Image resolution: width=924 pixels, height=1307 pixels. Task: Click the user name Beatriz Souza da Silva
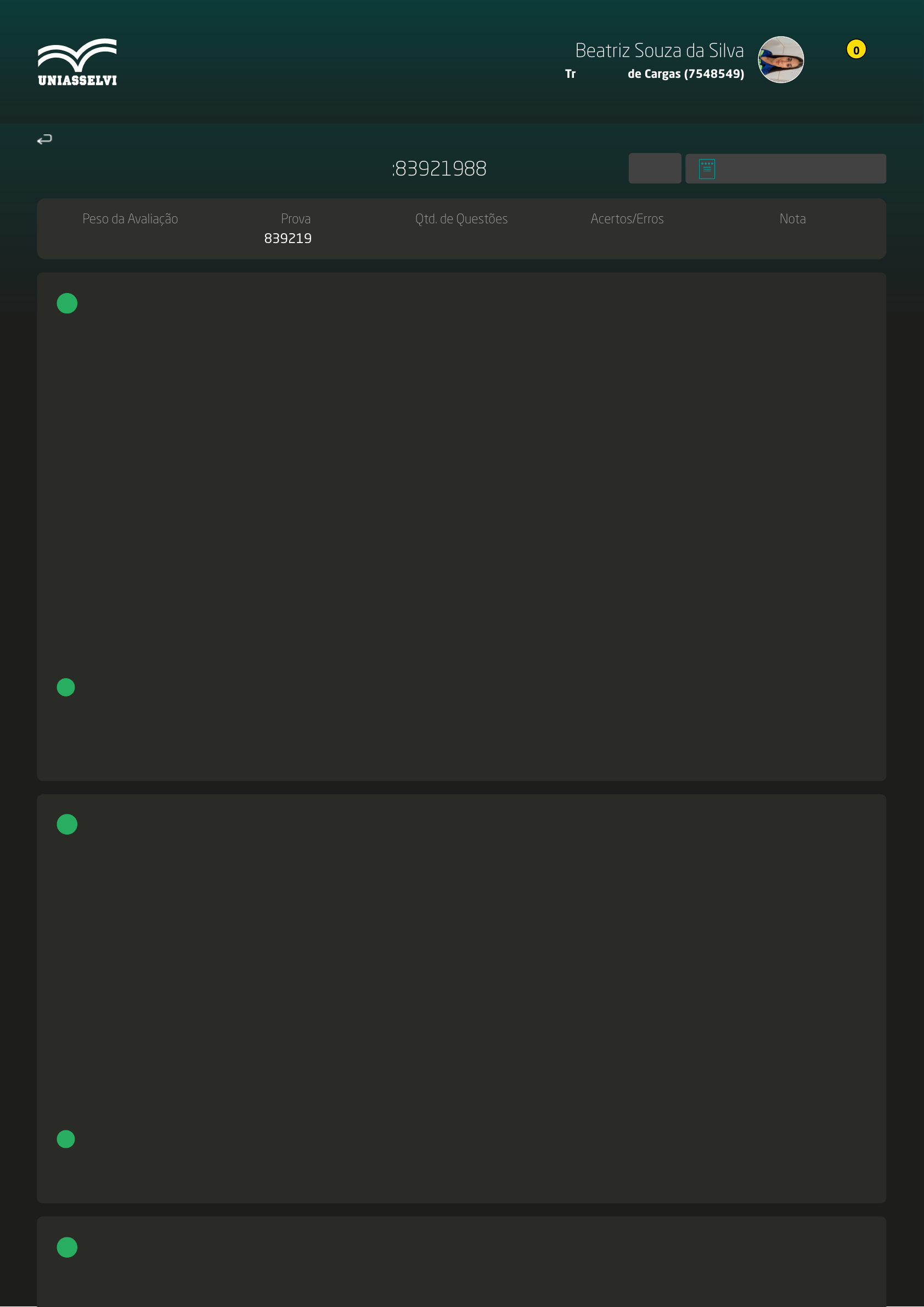pos(660,50)
